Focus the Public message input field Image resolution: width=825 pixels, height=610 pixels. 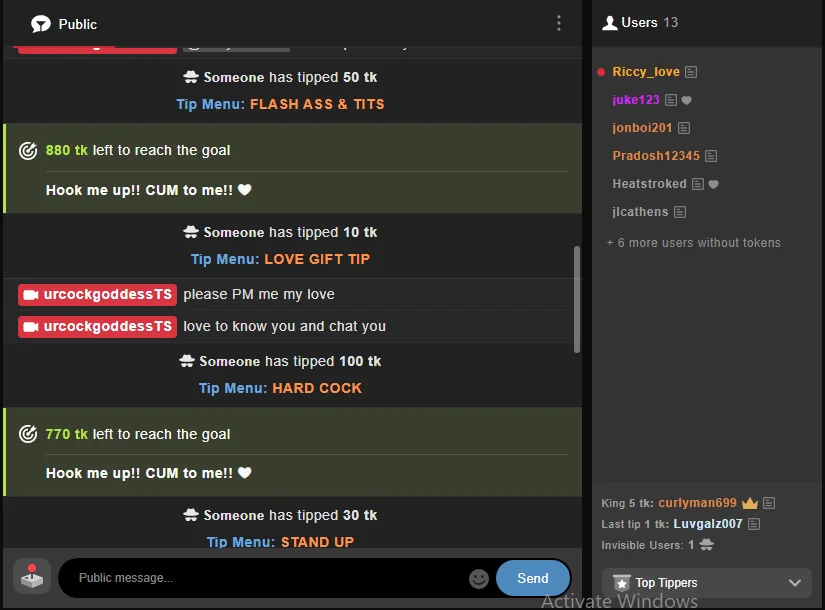[x=268, y=578]
